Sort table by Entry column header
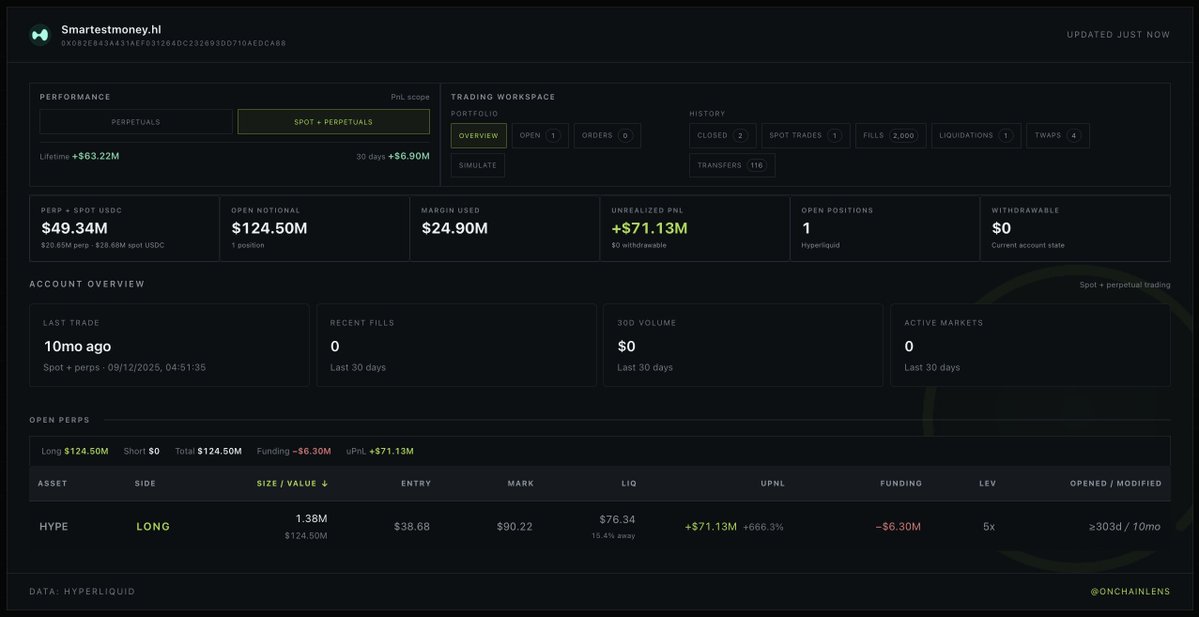Image resolution: width=1199 pixels, height=617 pixels. 416,483
